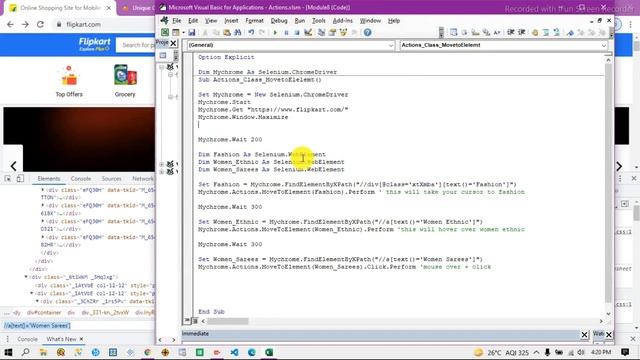The height and width of the screenshot is (360, 640).
Task: Click Procedure View button at code window bottom
Action: click(x=187, y=321)
